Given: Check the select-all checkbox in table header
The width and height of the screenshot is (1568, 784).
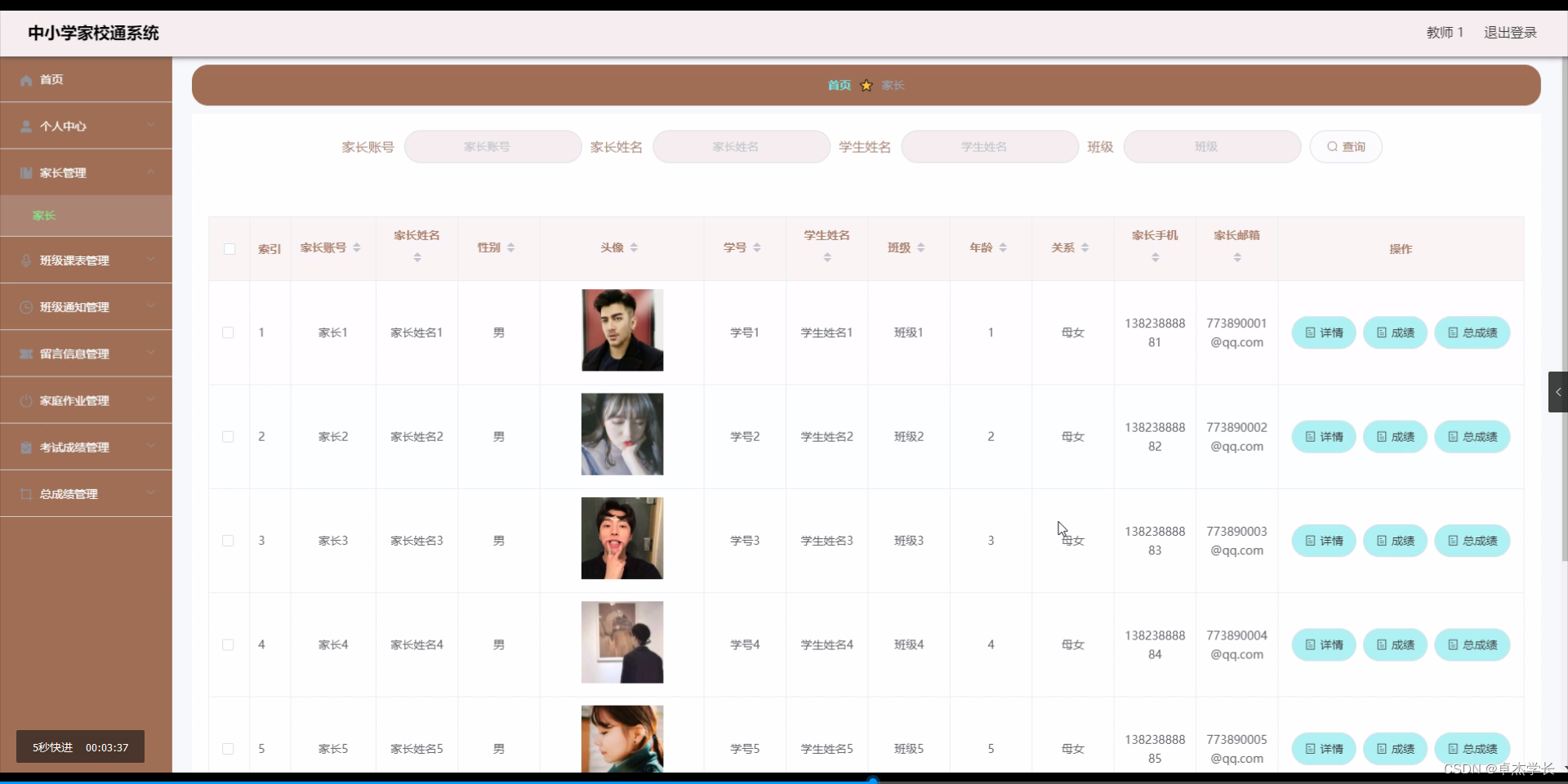Looking at the screenshot, I should [x=229, y=249].
